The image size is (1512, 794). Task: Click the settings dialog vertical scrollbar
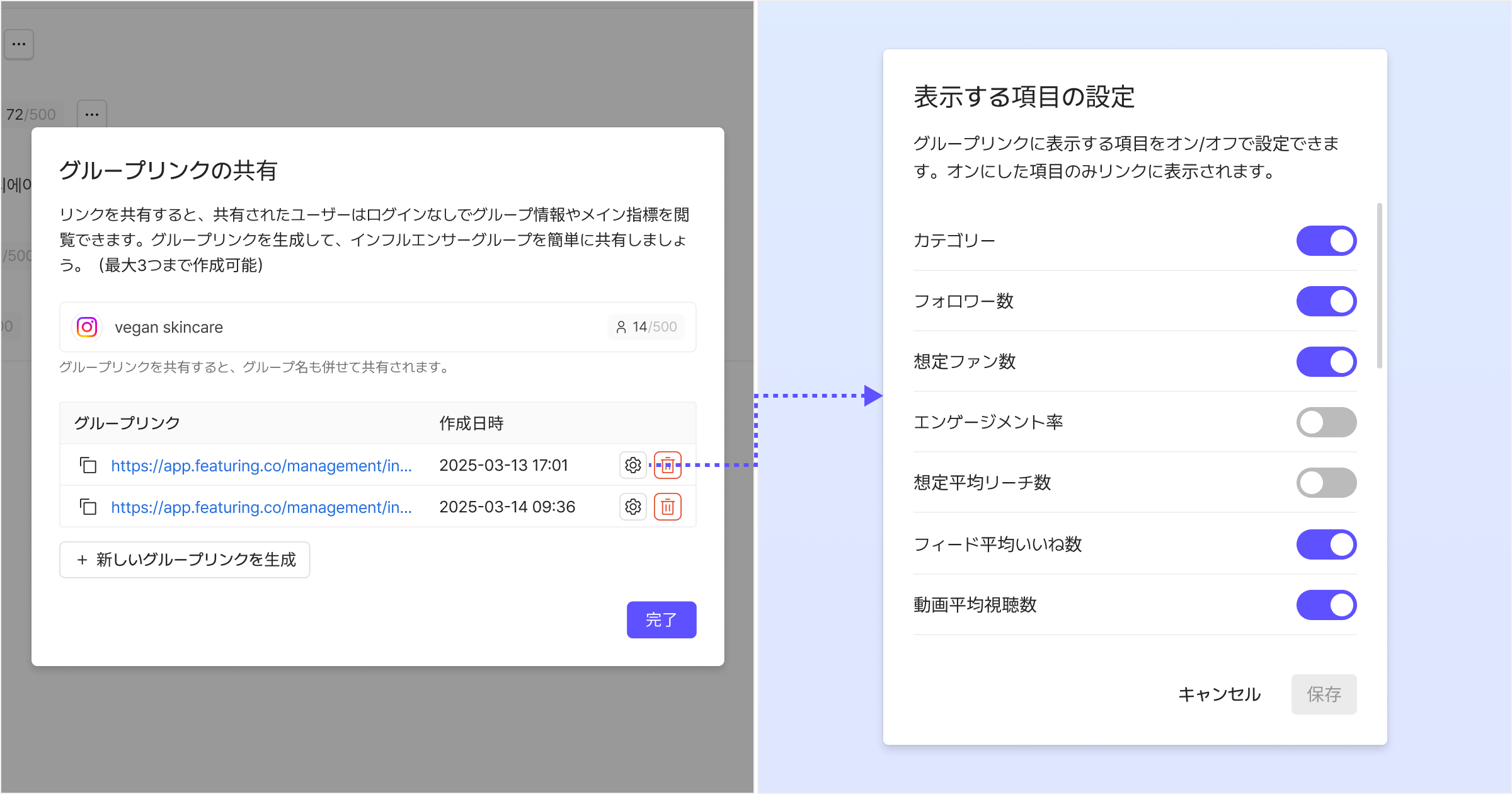coord(1379,285)
